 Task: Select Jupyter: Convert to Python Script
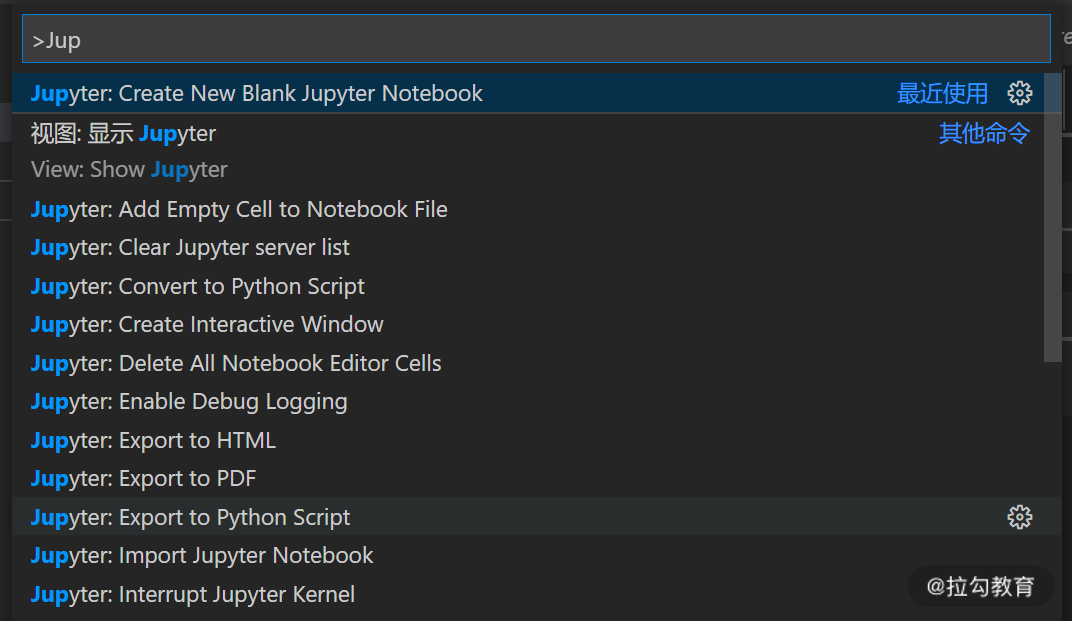(528, 286)
